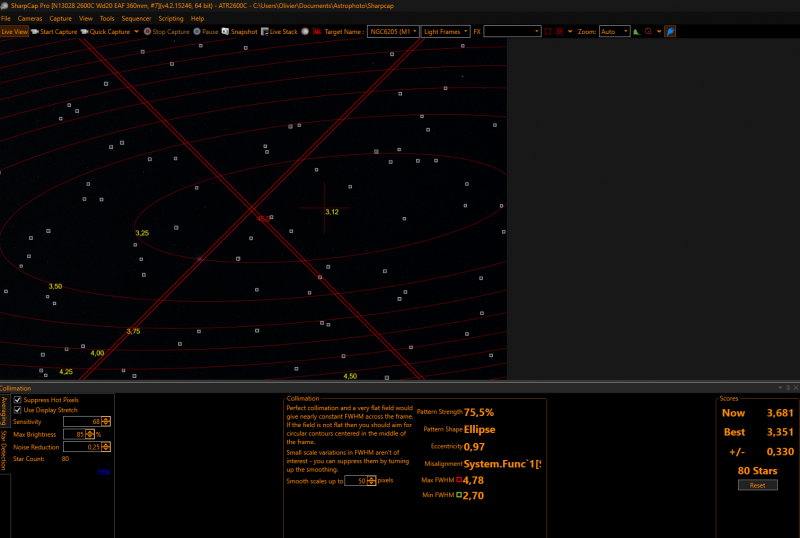Screen dimensions: 800x538
Task: Click the Max Brightness value field
Action: pyautogui.click(x=74, y=434)
